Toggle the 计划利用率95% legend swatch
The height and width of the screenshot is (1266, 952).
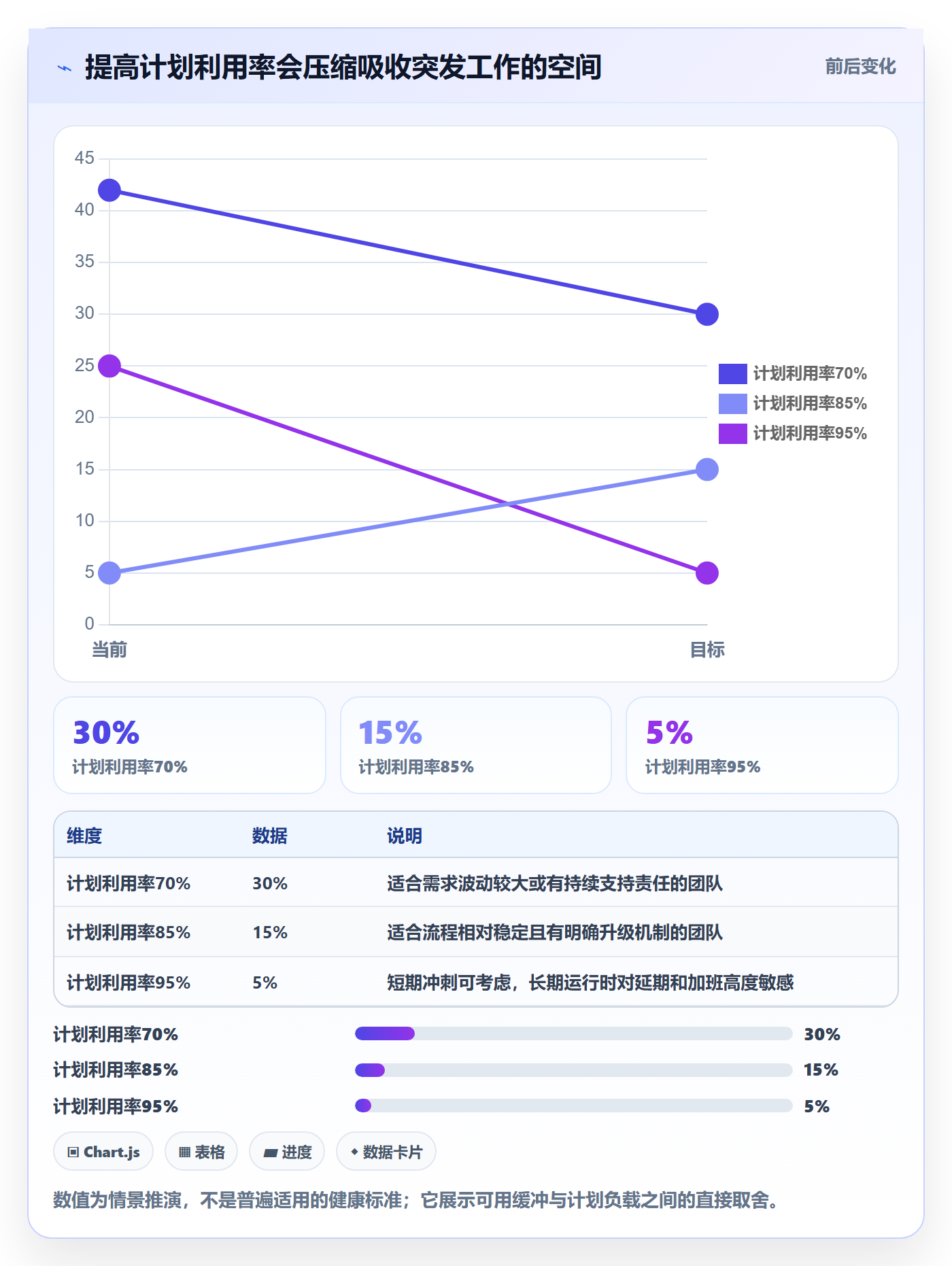tap(733, 434)
